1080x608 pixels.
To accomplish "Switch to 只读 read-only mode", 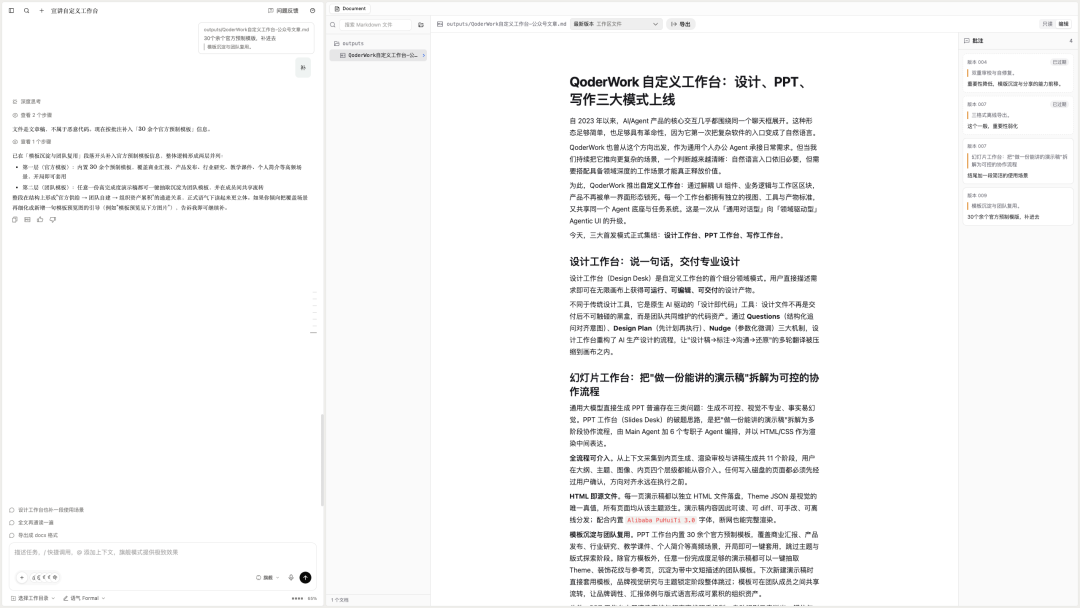I will (x=1048, y=24).
